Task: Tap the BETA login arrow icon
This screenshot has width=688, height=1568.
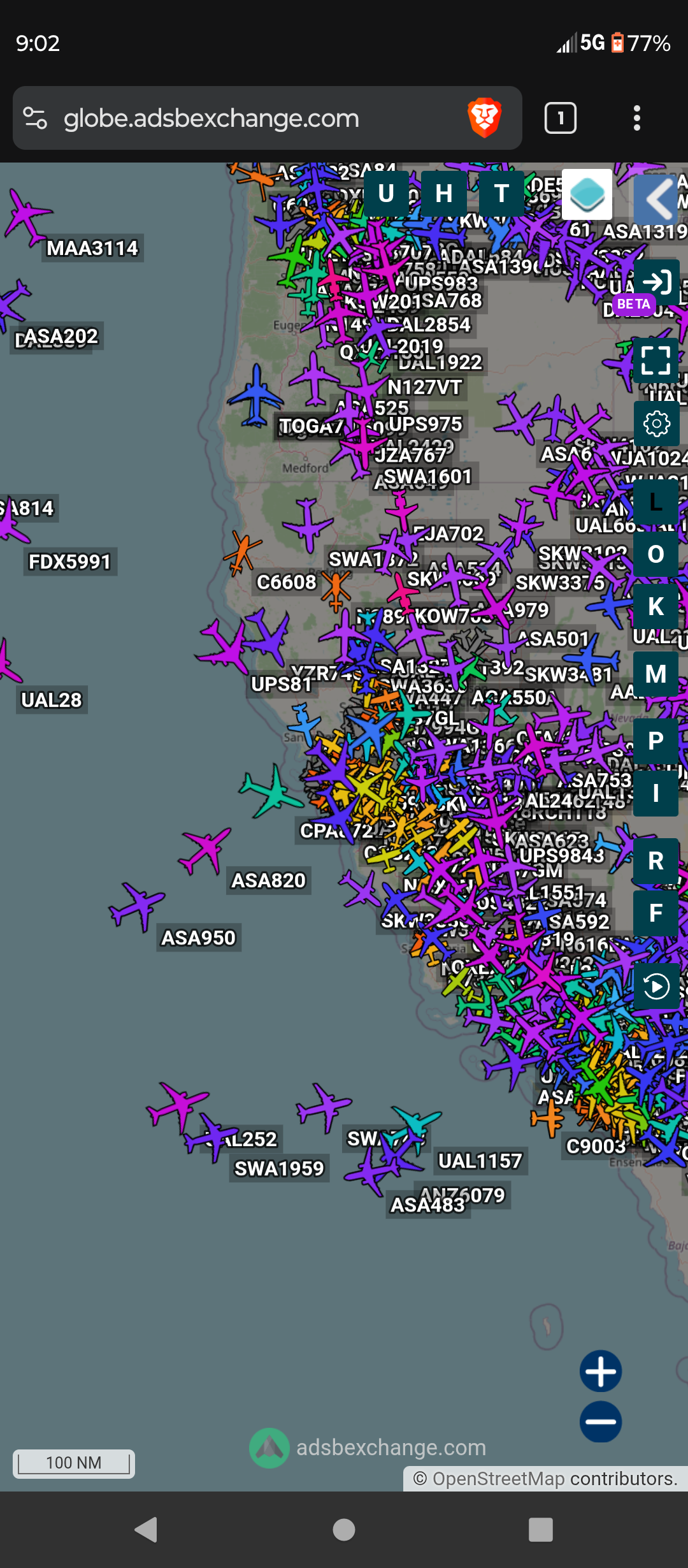Action: (656, 281)
